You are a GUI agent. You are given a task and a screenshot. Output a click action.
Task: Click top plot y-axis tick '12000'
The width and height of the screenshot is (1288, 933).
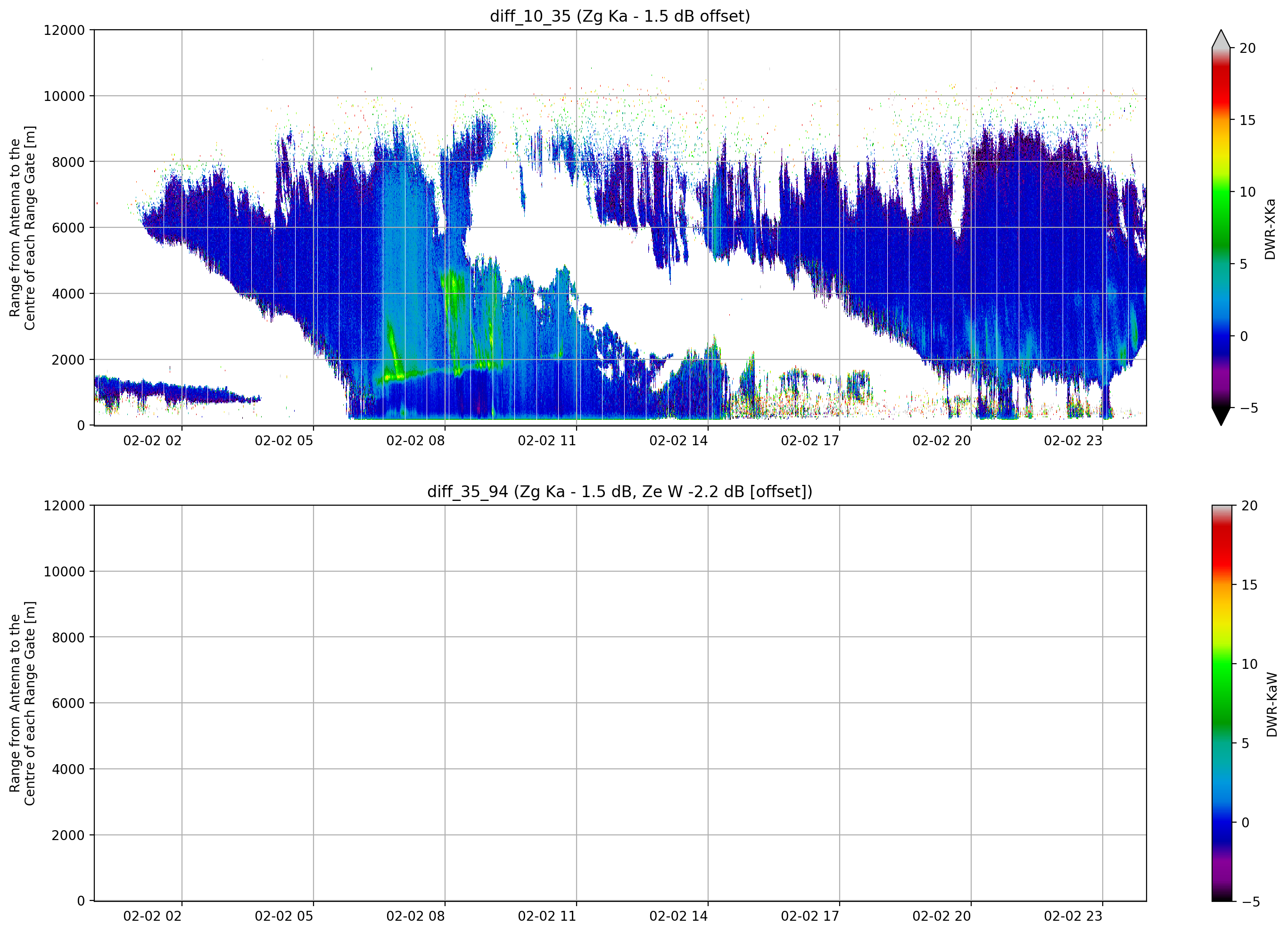click(x=64, y=30)
